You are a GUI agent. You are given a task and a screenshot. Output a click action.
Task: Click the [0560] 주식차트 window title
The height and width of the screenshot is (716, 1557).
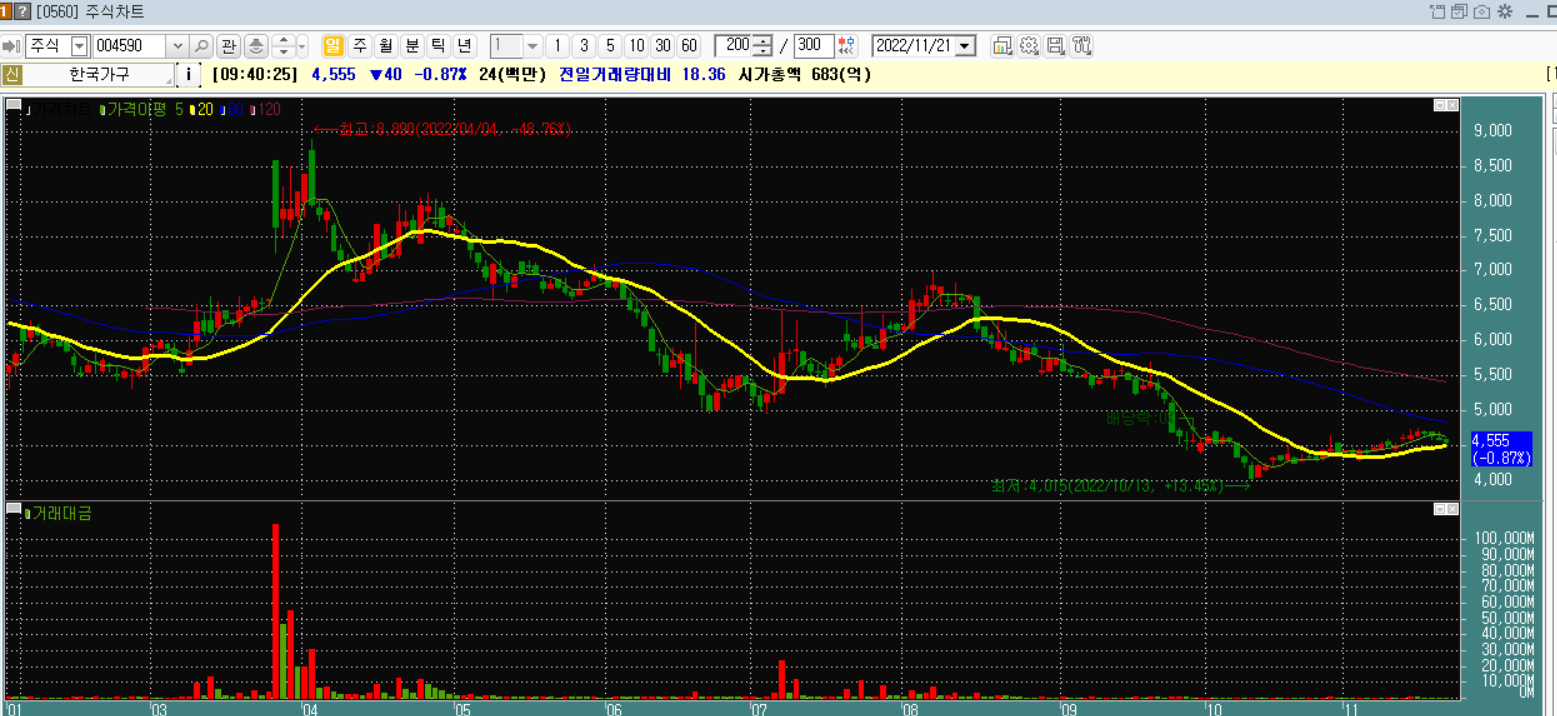(89, 12)
